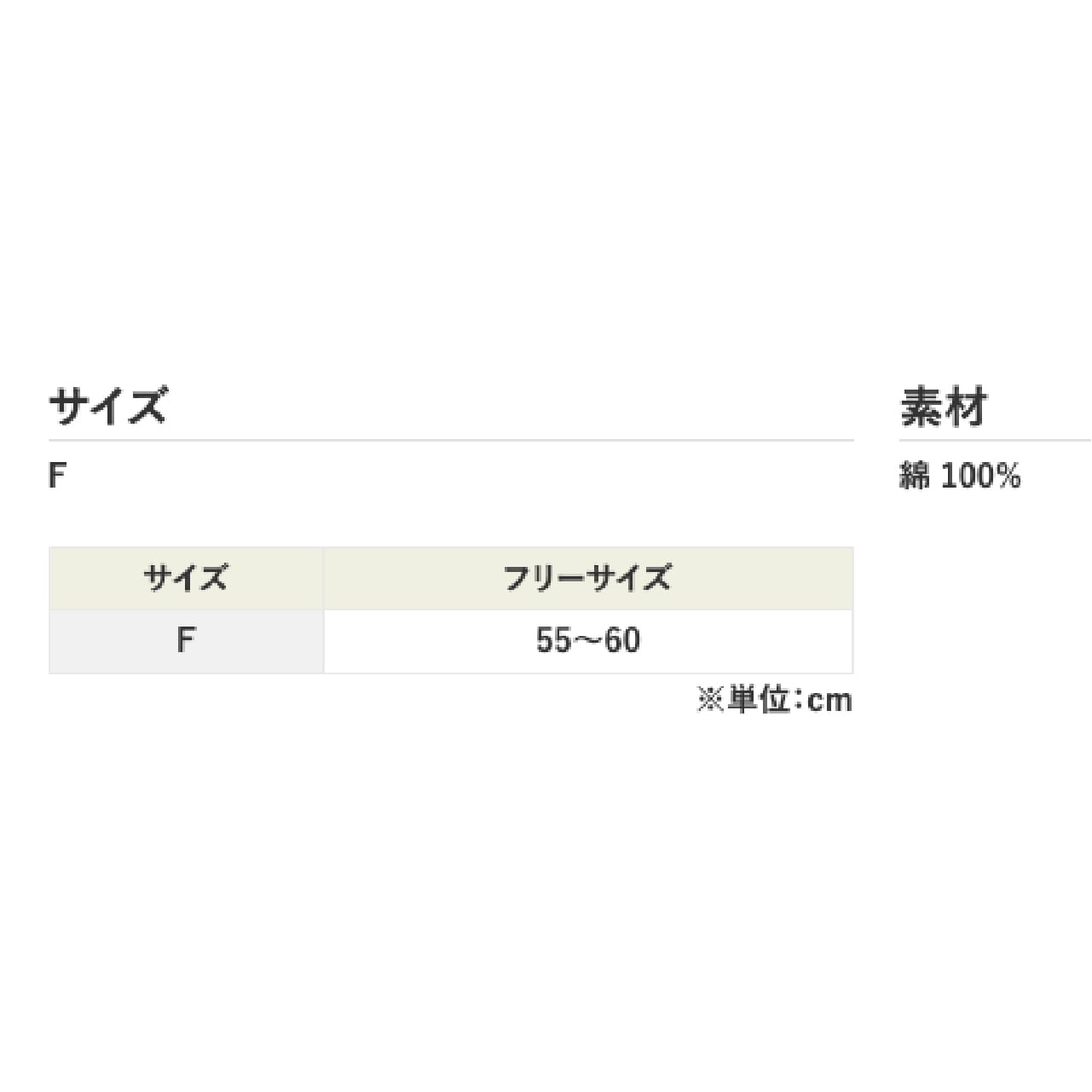The height and width of the screenshot is (1092, 1092).
Task: Click the 素材 section heading
Action: (x=944, y=407)
